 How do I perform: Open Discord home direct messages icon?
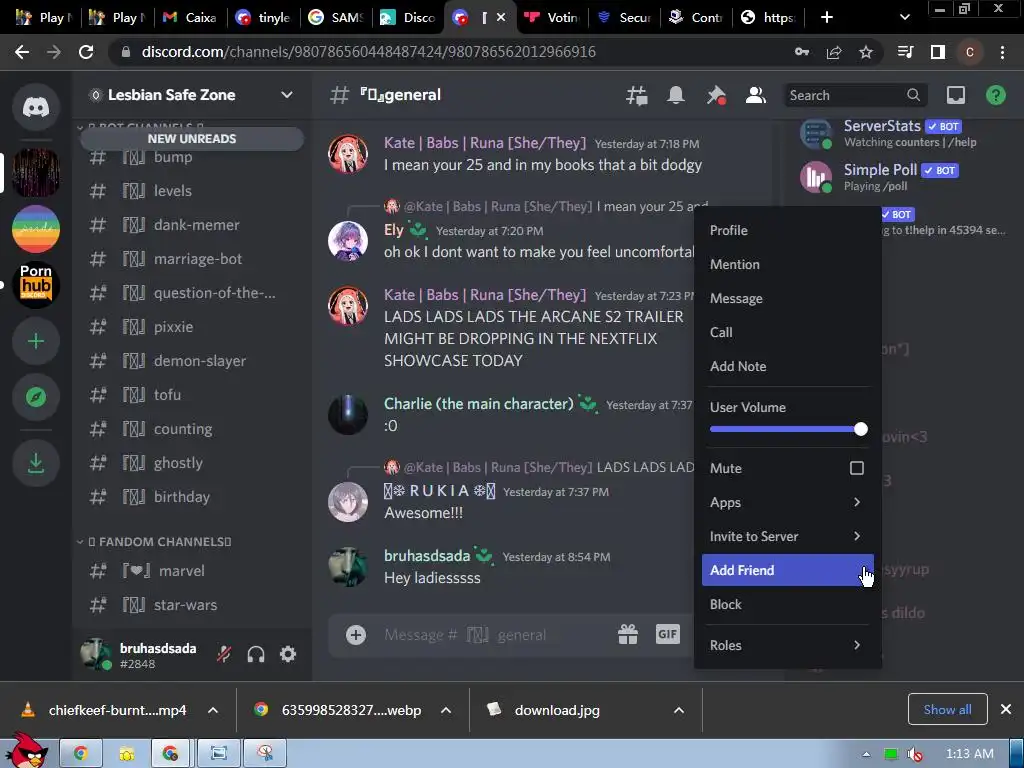click(36, 106)
